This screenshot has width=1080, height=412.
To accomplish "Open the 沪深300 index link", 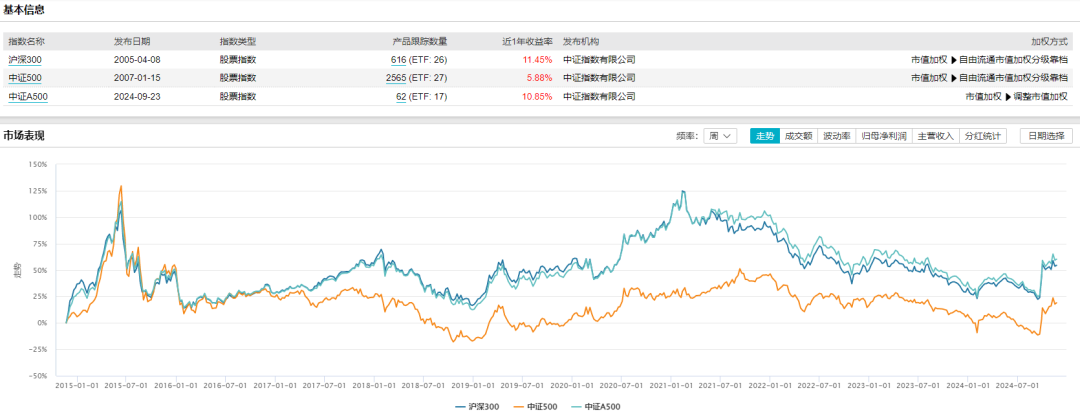I will 24,59.
